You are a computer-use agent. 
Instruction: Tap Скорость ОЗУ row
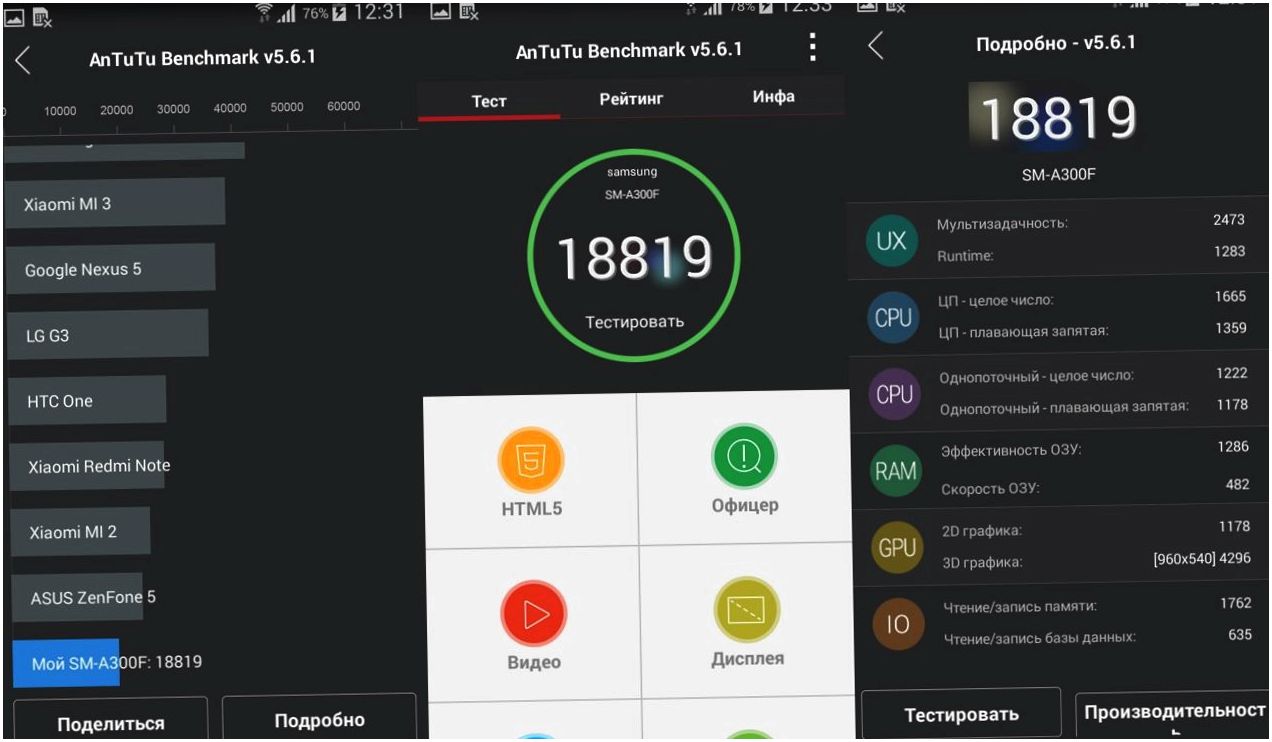1094,487
